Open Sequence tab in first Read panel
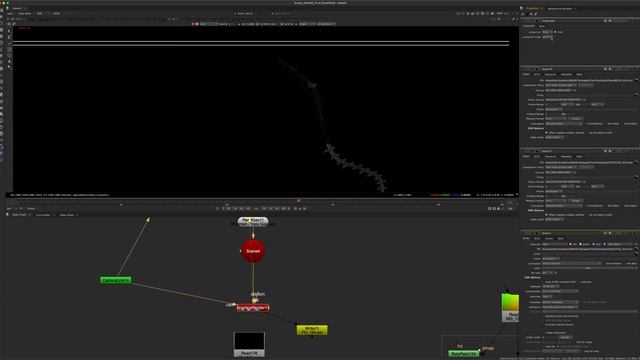The height and width of the screenshot is (360, 640). [550, 74]
